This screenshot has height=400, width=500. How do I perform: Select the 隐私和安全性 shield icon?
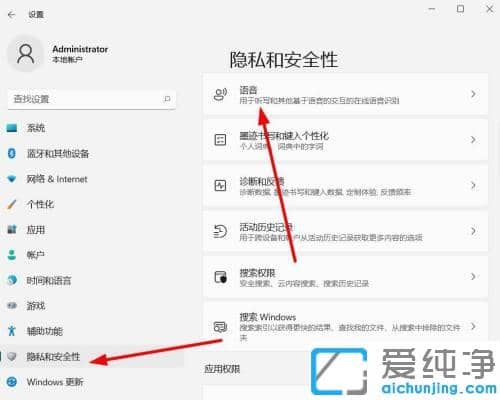click(12, 356)
